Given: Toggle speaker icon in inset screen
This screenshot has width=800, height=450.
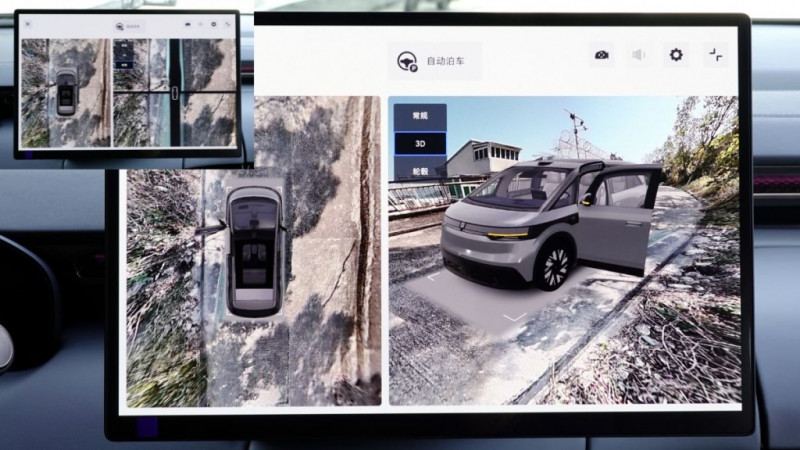Looking at the screenshot, I should pyautogui.click(x=201, y=24).
